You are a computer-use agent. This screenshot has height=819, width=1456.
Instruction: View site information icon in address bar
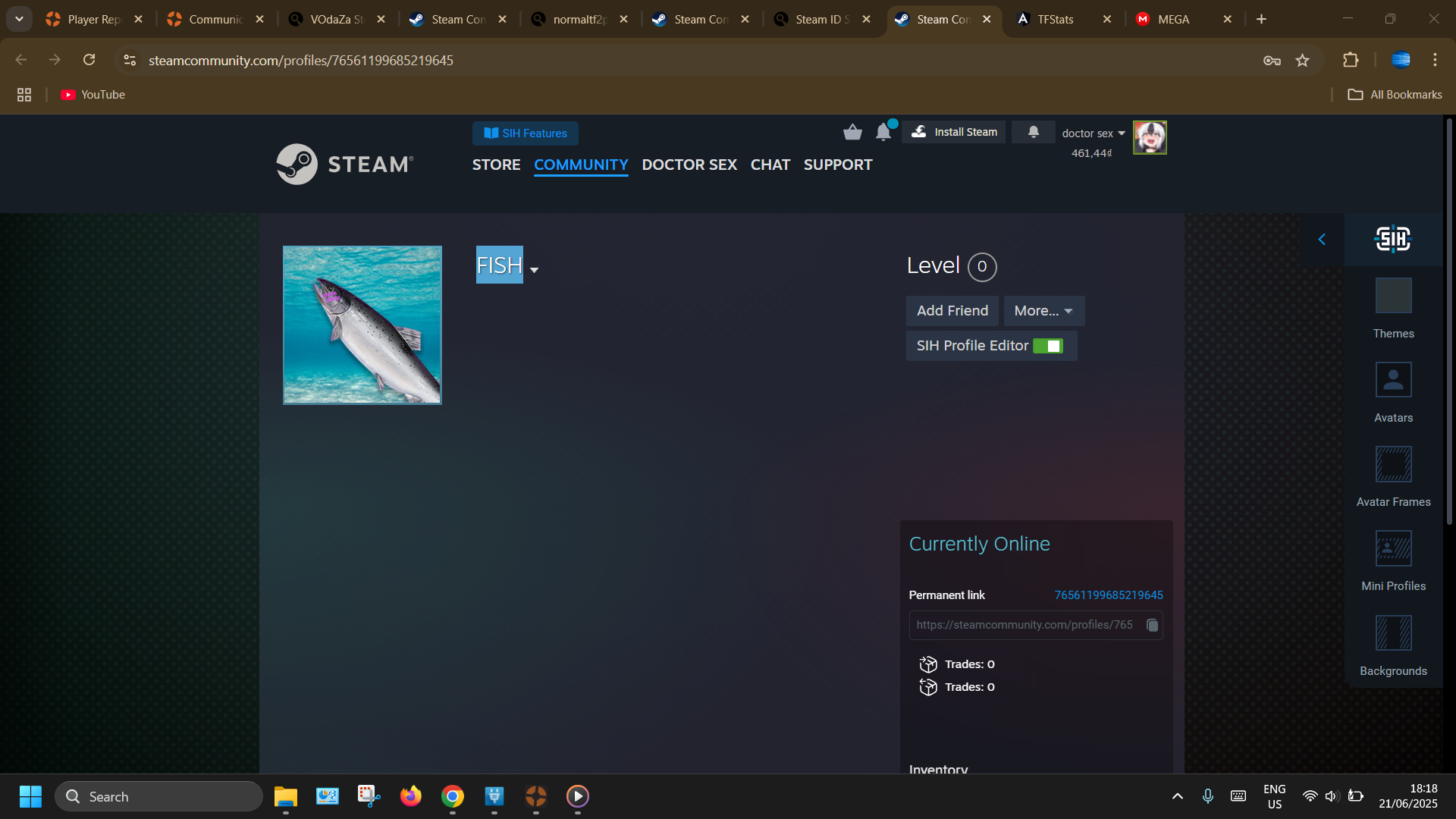pos(130,60)
